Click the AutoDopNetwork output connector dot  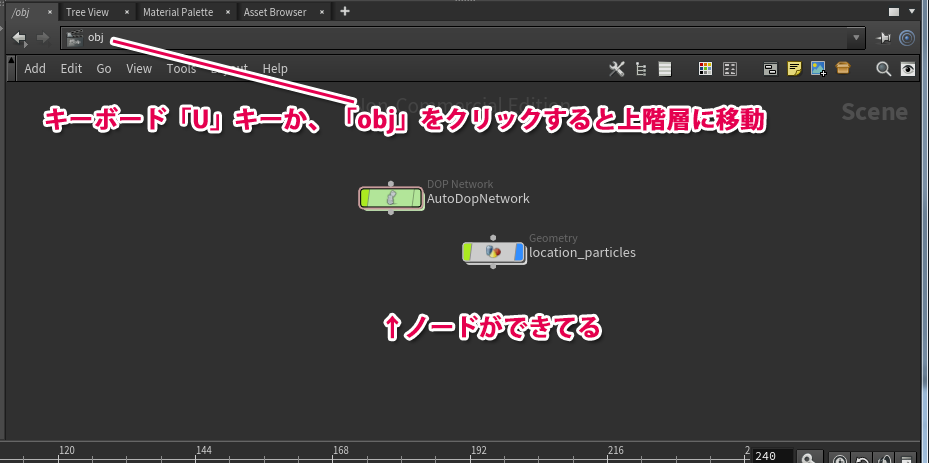coord(390,212)
